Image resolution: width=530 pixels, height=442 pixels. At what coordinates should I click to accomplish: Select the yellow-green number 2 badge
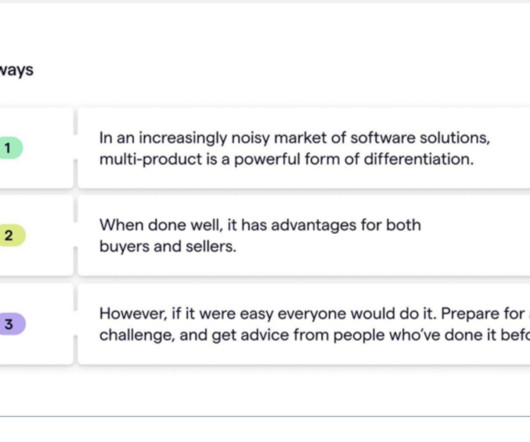(12, 235)
